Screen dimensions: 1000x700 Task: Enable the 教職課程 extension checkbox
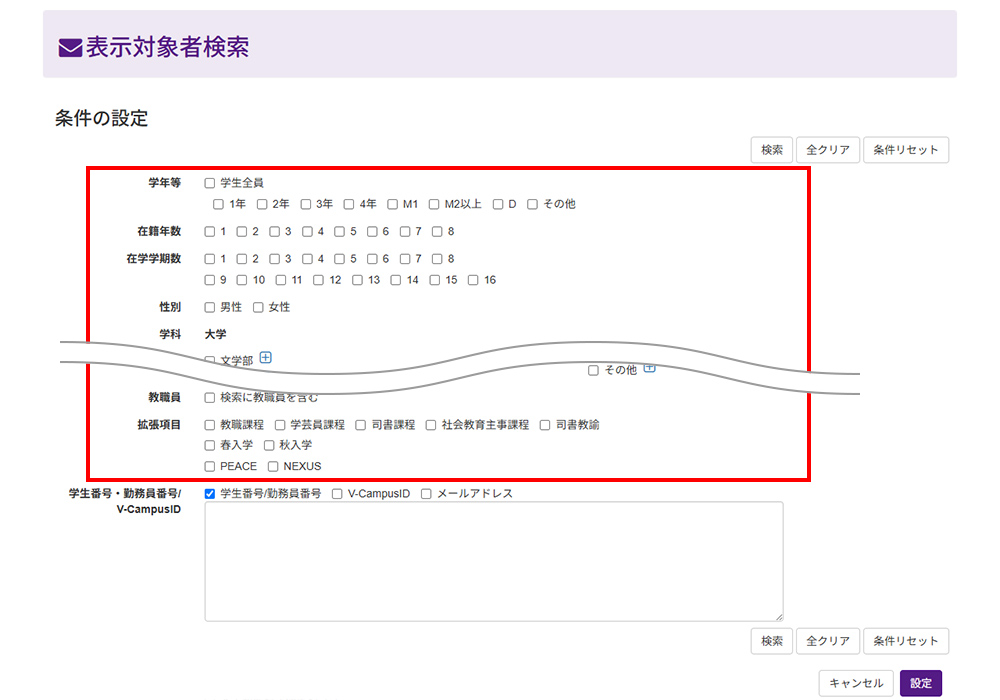(x=210, y=425)
